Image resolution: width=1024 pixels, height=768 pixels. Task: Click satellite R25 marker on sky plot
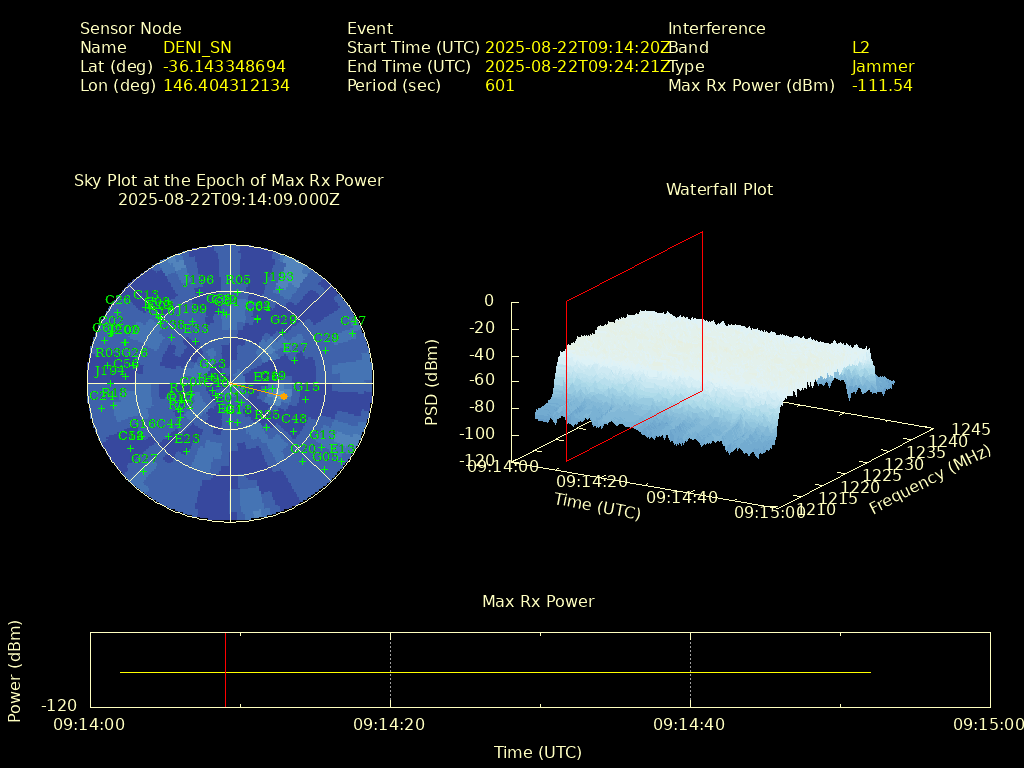click(x=267, y=426)
